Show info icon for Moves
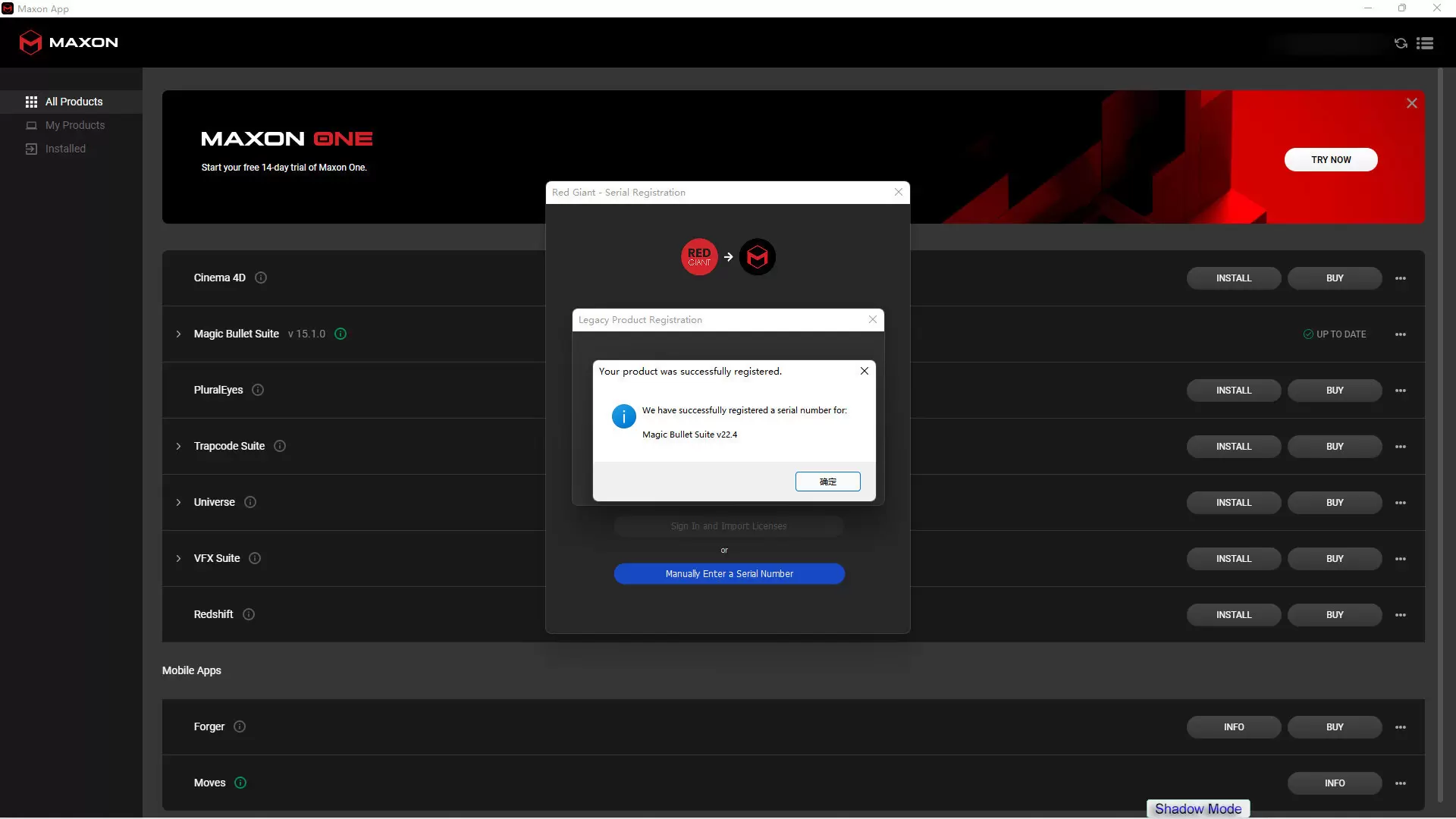Image resolution: width=1456 pixels, height=819 pixels. coord(240,783)
